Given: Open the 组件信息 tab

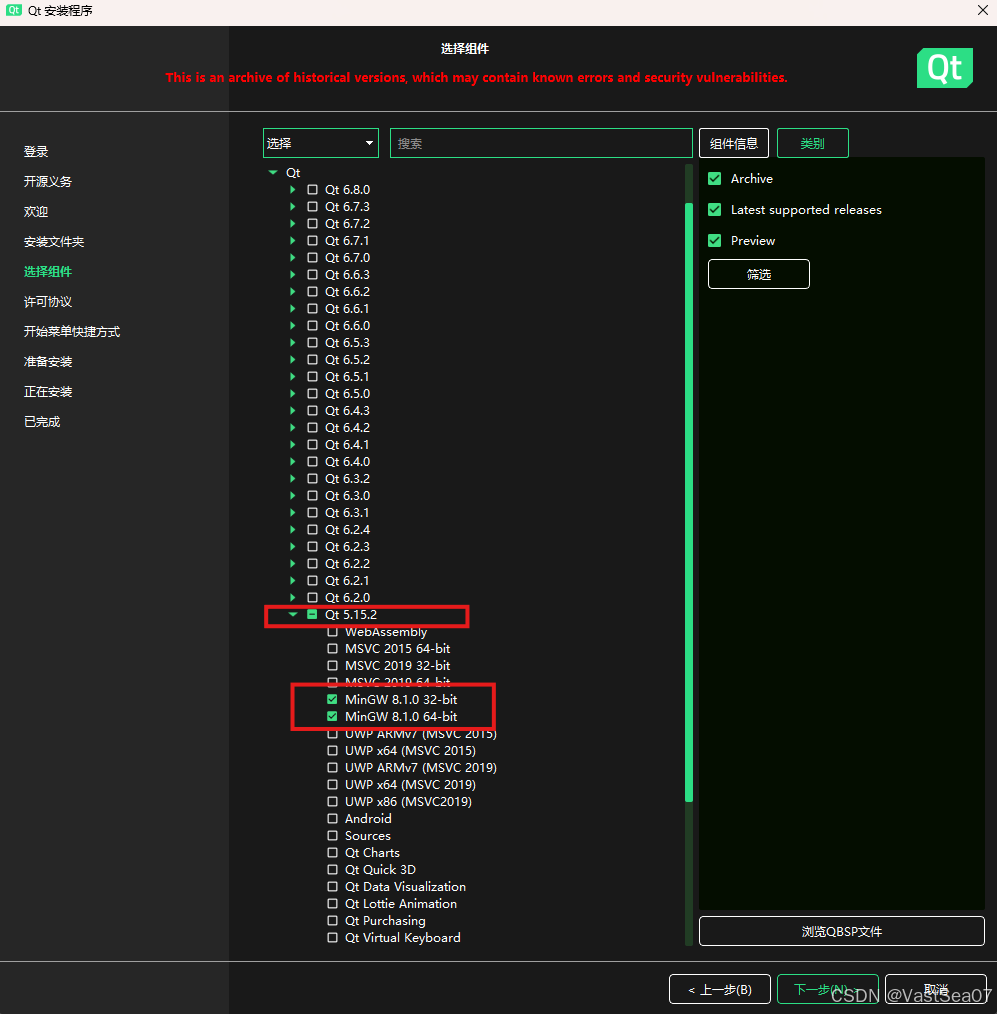Looking at the screenshot, I should pyautogui.click(x=734, y=143).
